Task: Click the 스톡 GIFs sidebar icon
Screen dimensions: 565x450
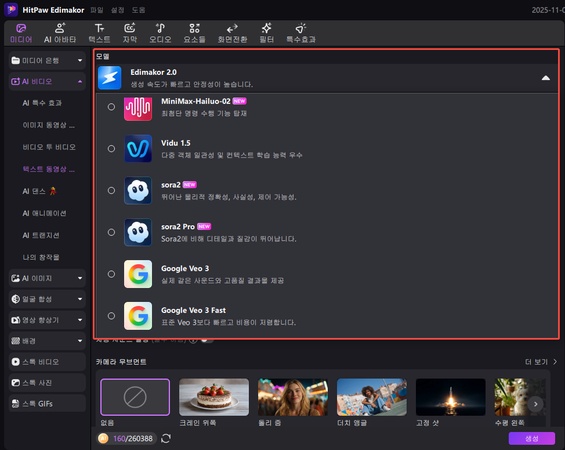Action: point(15,404)
